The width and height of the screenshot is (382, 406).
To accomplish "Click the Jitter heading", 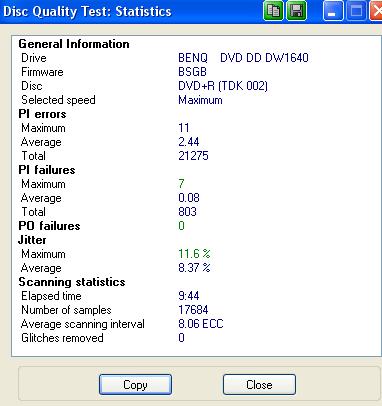I will [32, 240].
